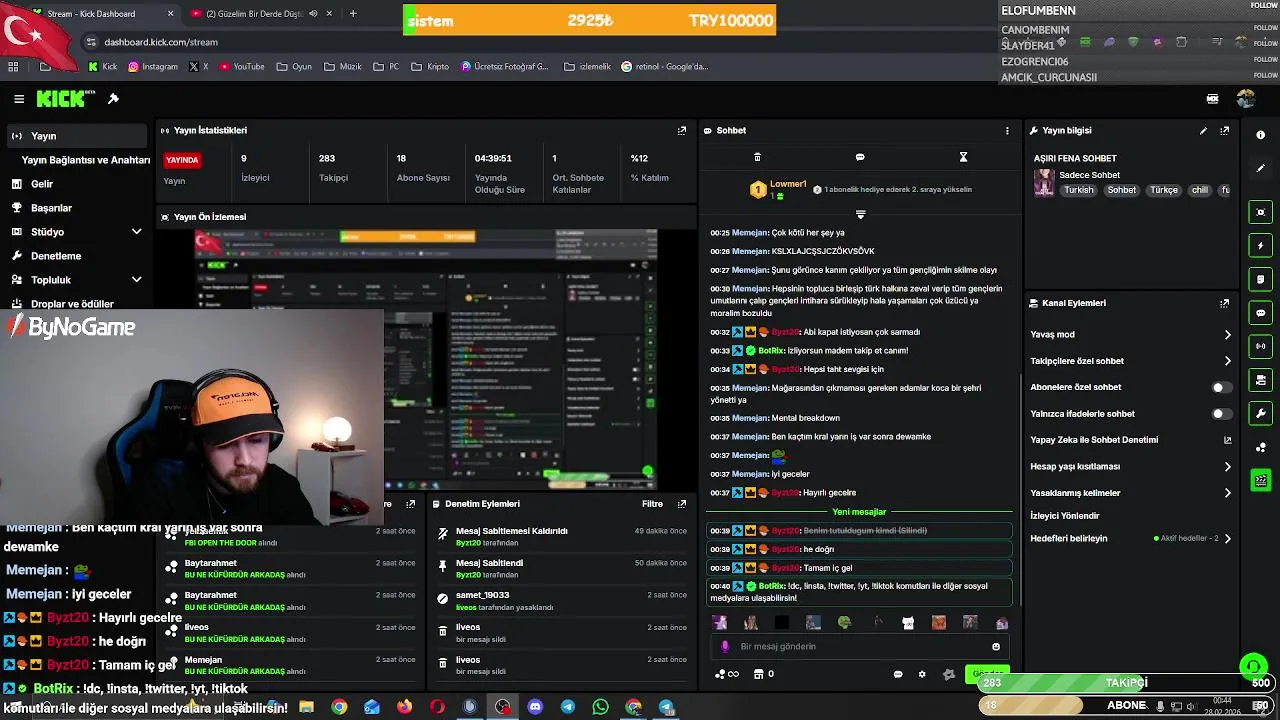Screen dimensions: 1280x720
Task: Pop out the Yayın İstatistikleri panel
Action: 682,131
